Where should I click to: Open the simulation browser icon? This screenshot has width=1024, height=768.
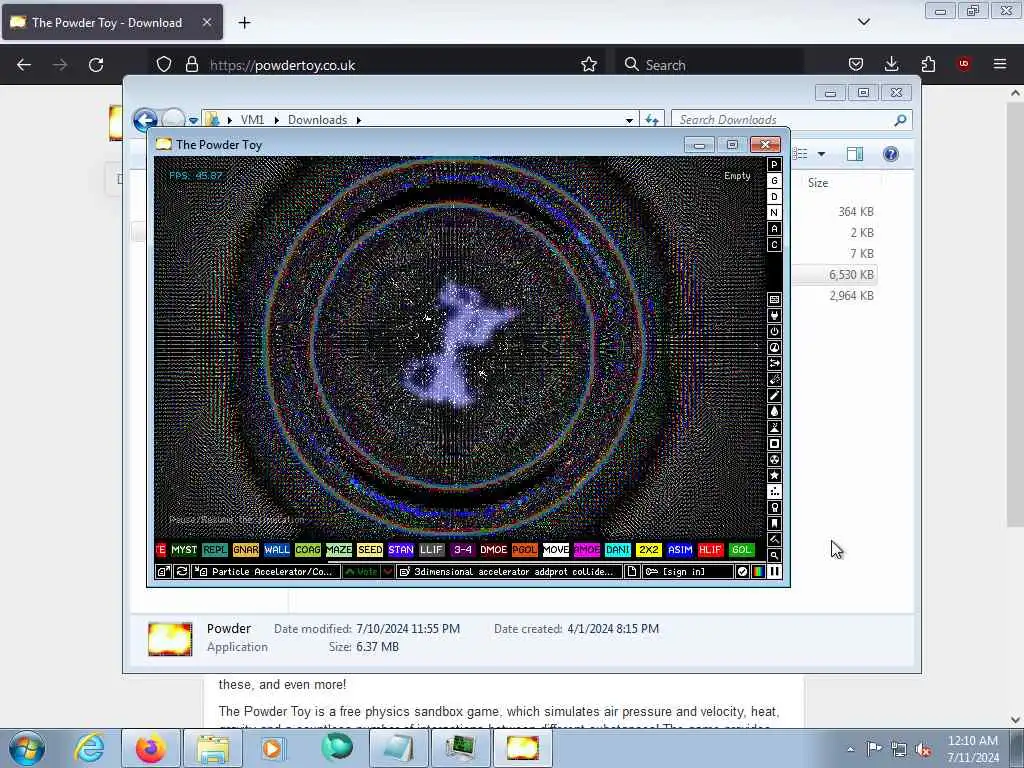tap(163, 571)
